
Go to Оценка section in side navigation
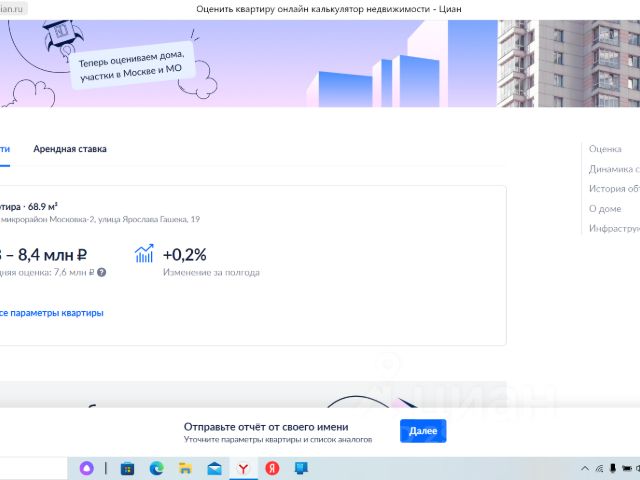click(x=605, y=149)
